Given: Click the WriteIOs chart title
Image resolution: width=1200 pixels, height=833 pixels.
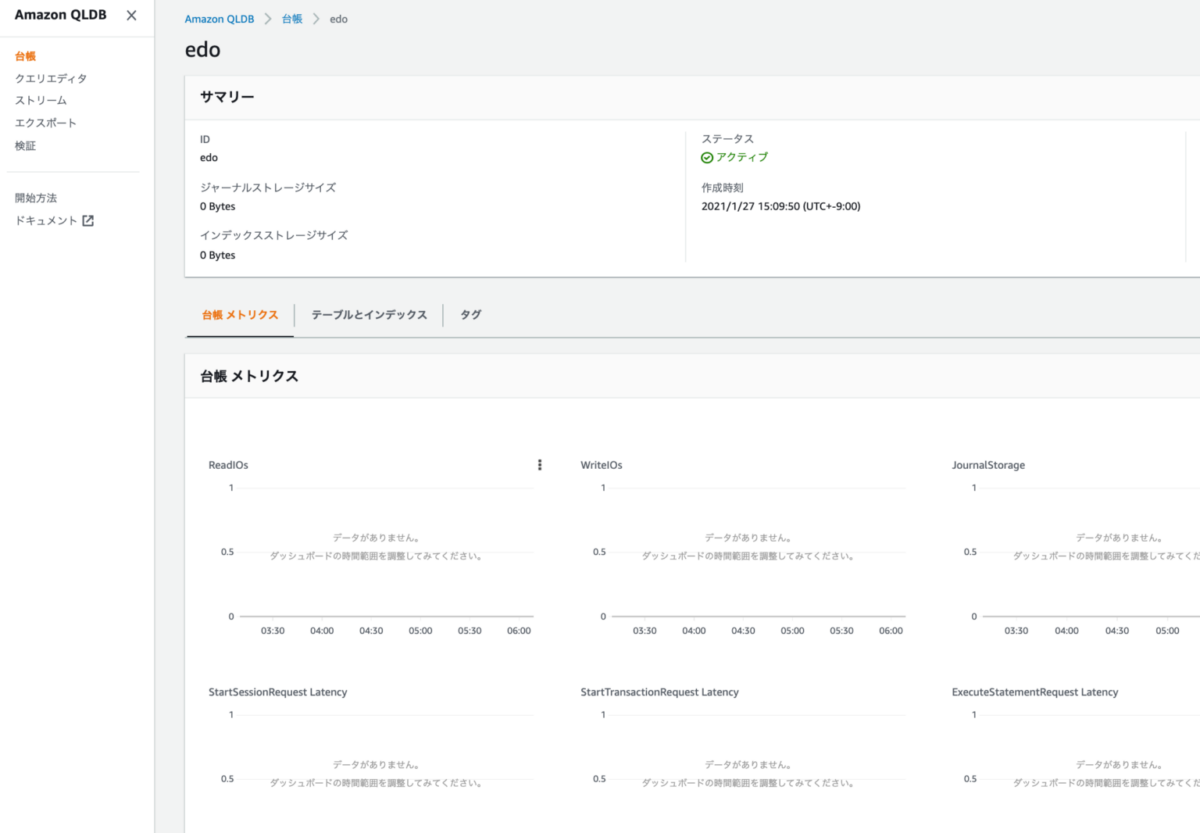Looking at the screenshot, I should pos(601,465).
